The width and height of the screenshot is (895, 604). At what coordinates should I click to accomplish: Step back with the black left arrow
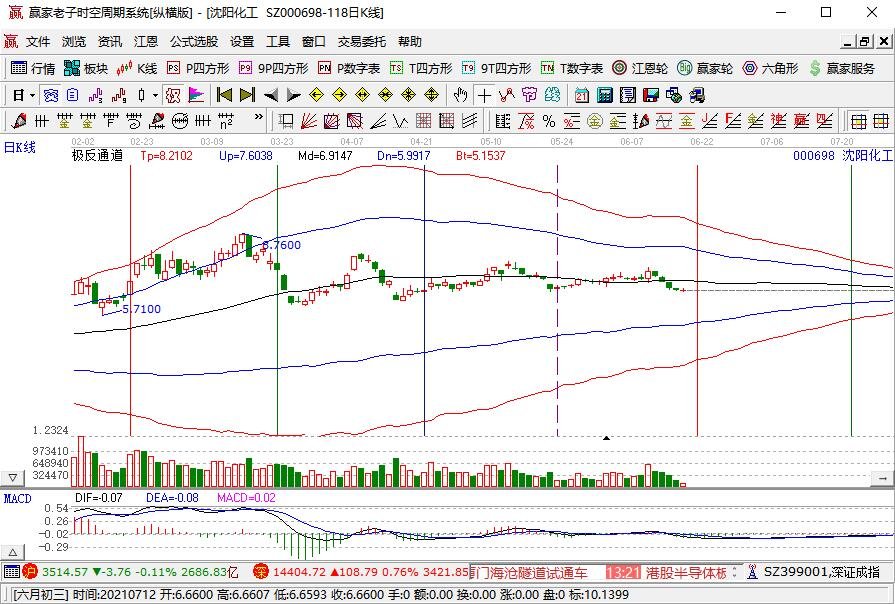(x=271, y=95)
